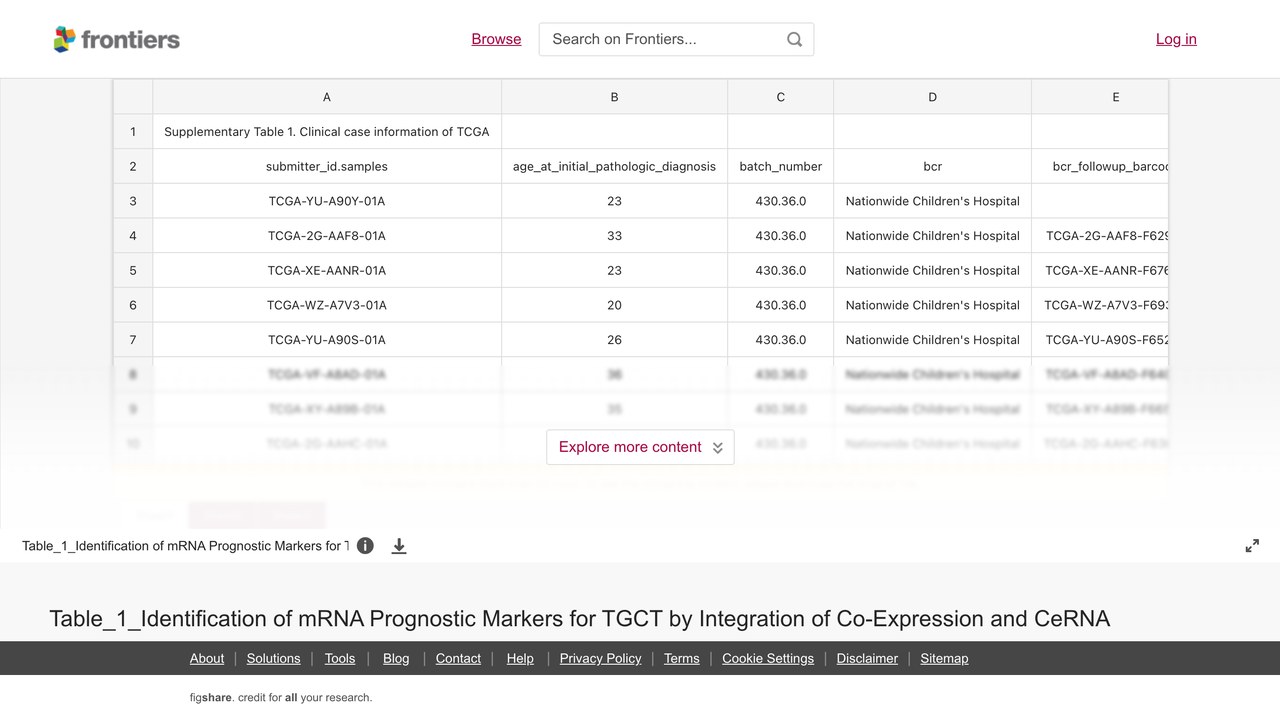Click the age value 33 cell

coord(614,236)
